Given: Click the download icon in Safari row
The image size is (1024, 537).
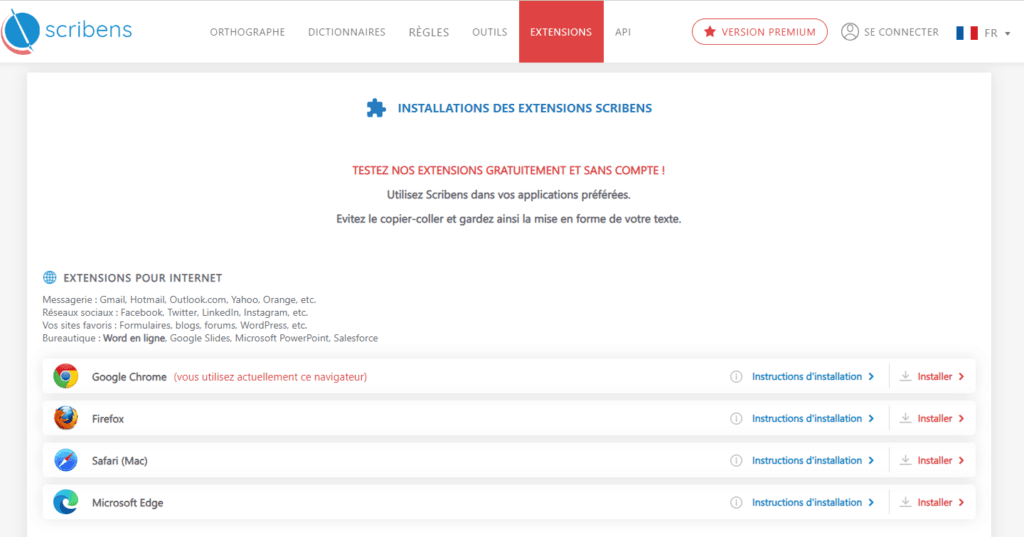Looking at the screenshot, I should (905, 460).
